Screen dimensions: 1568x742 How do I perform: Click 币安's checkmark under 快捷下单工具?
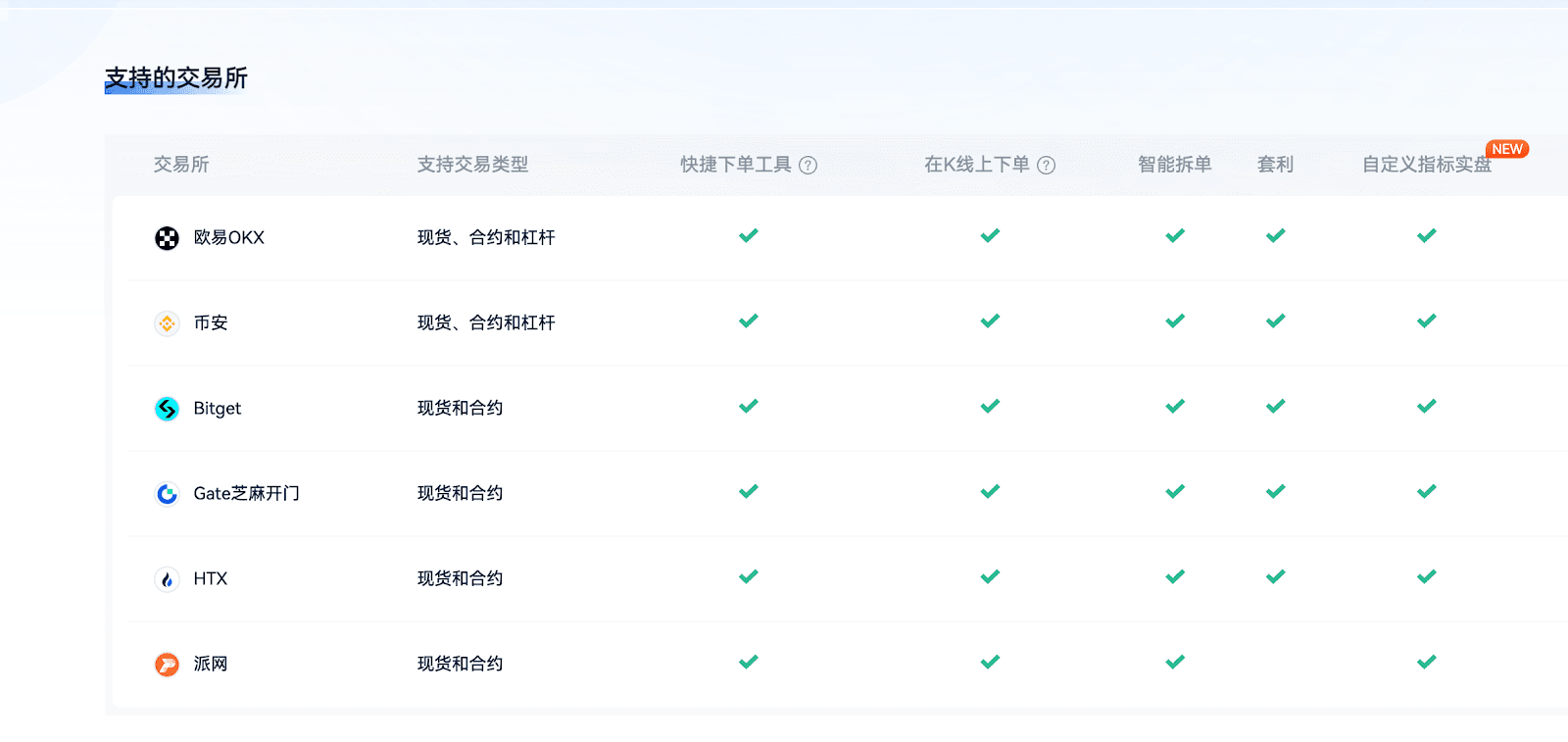749,321
